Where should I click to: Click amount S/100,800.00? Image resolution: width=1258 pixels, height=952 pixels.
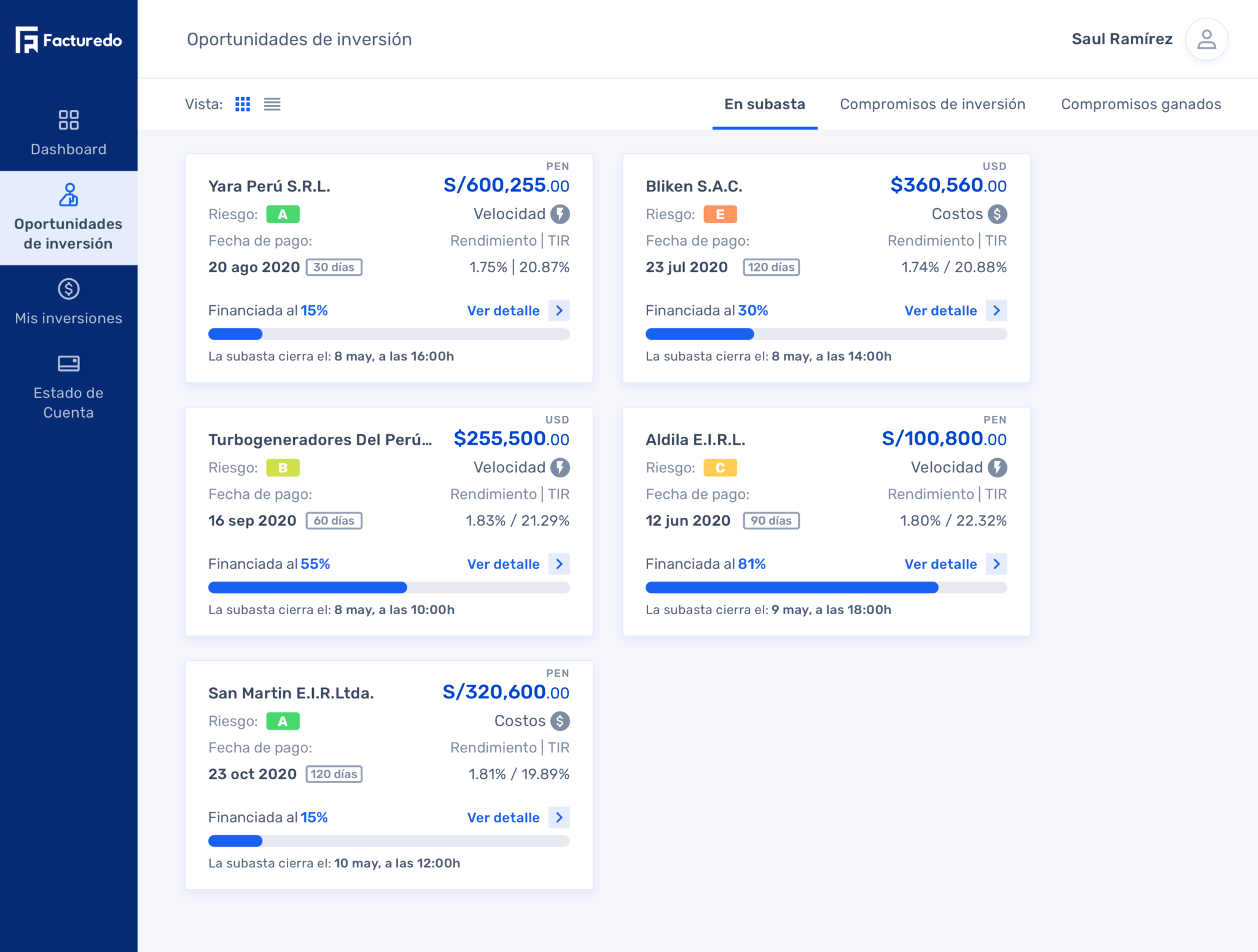coord(944,439)
